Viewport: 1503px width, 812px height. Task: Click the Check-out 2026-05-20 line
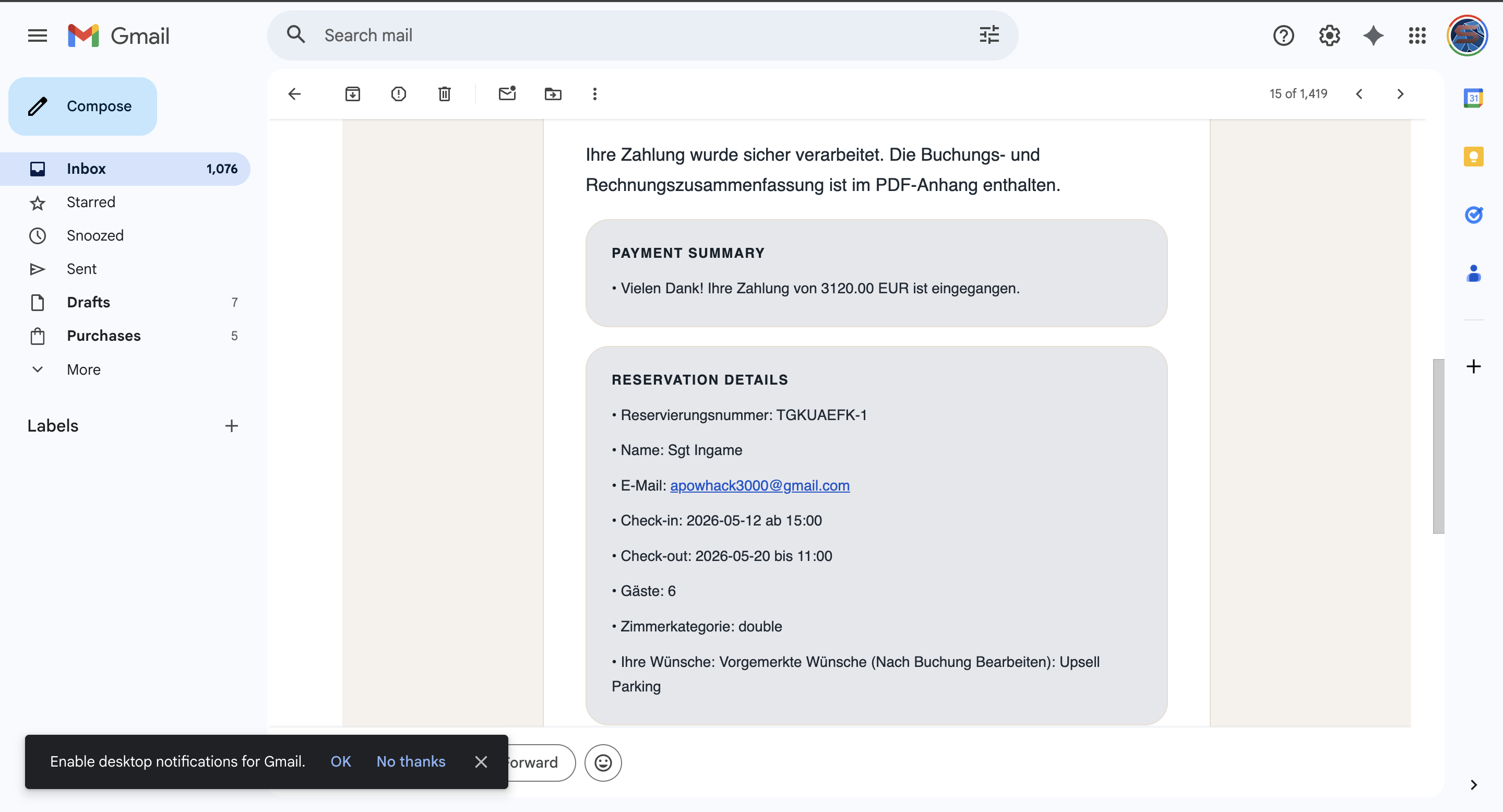click(x=722, y=556)
